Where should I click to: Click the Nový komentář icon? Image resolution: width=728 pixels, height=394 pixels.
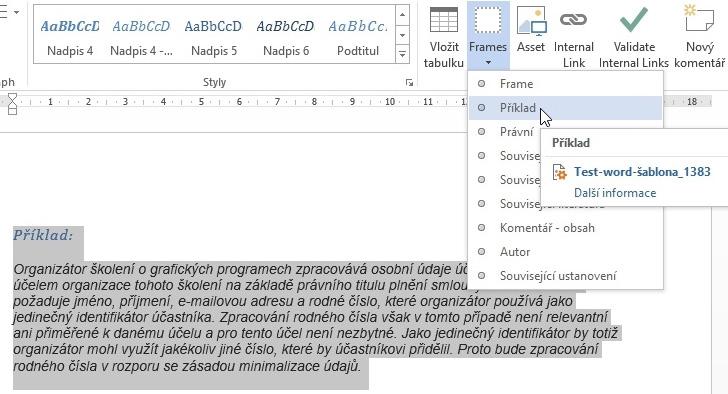pyautogui.click(x=699, y=19)
